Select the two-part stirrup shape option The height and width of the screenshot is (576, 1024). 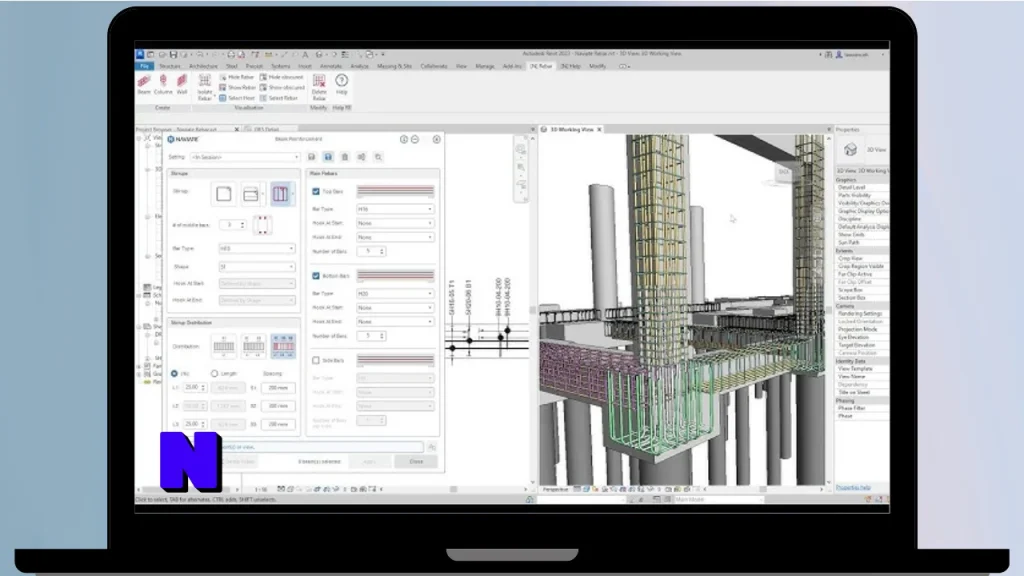point(251,194)
